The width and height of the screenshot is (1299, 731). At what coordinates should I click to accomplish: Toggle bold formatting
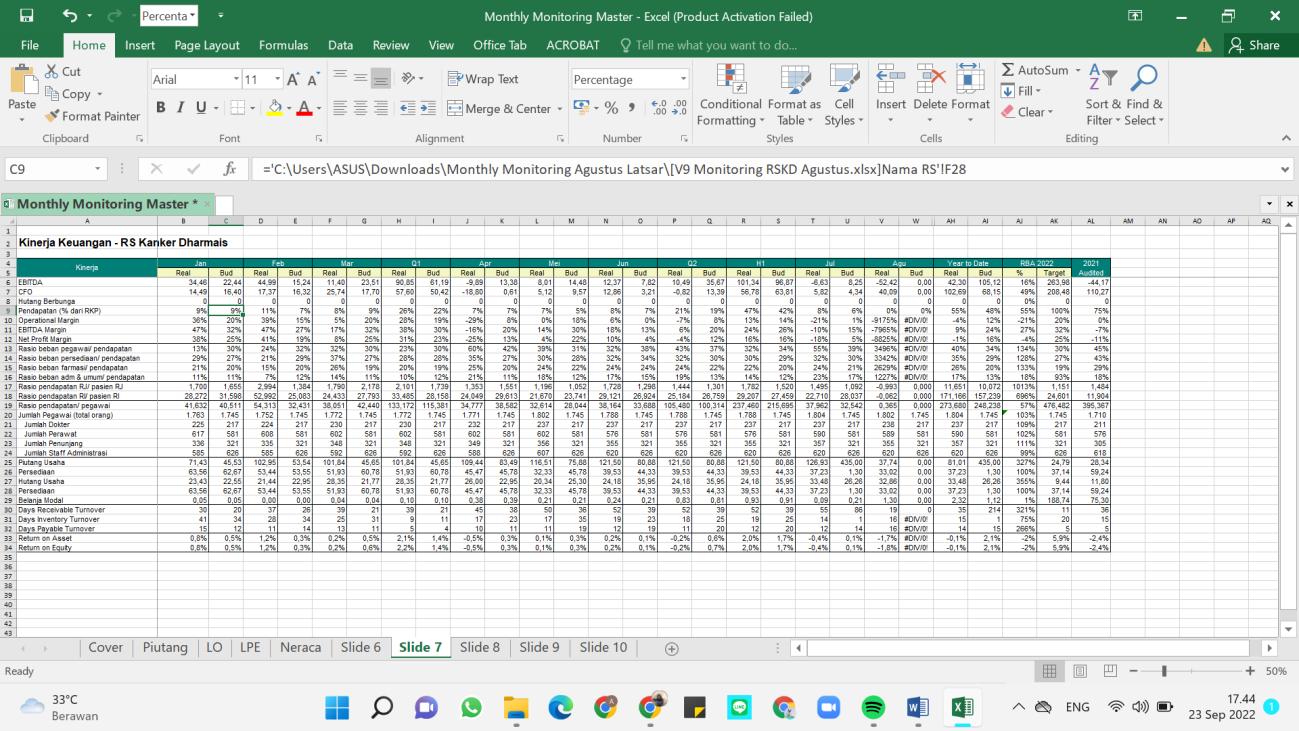[x=161, y=108]
